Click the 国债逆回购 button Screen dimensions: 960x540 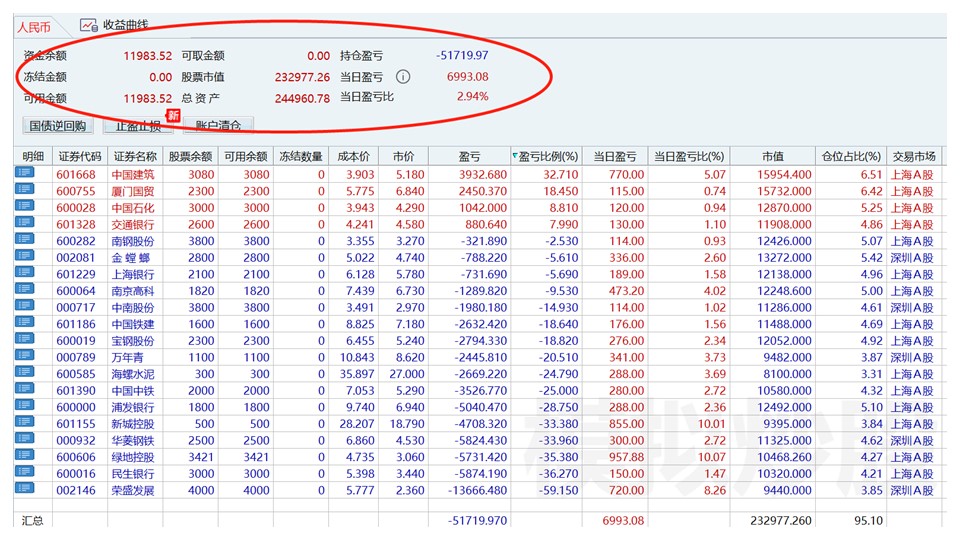tap(58, 126)
